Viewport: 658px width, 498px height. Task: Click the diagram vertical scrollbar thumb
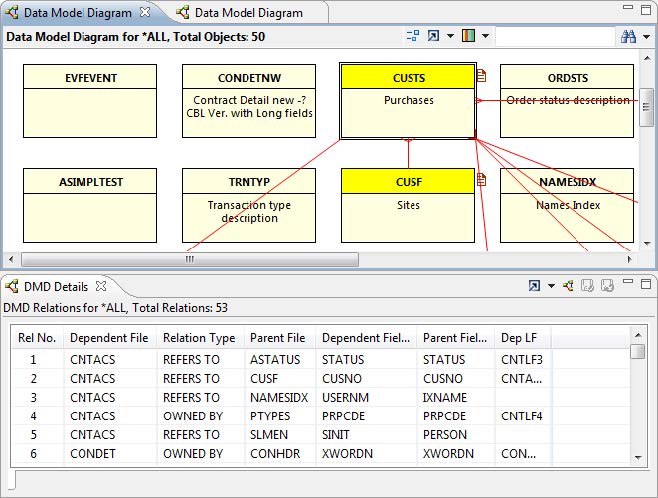(646, 107)
